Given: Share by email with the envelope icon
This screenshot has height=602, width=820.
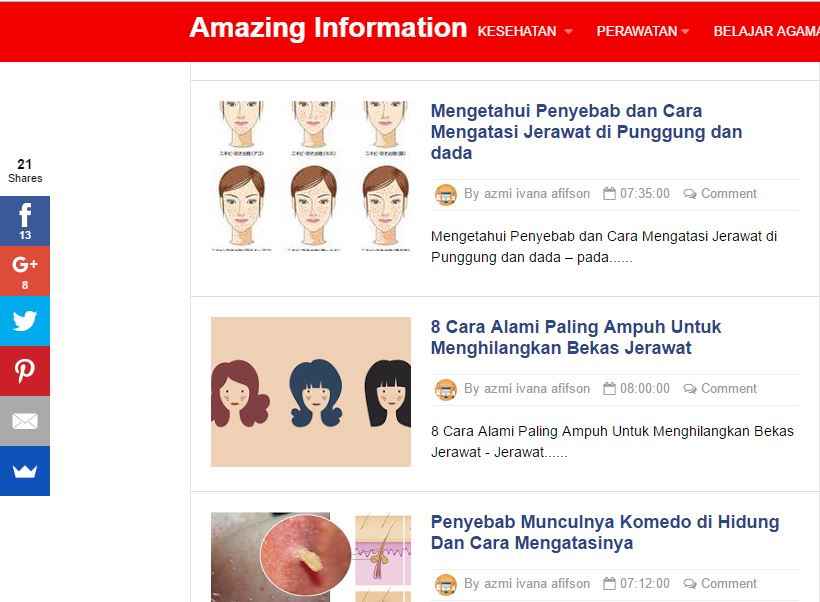Looking at the screenshot, I should point(25,421).
